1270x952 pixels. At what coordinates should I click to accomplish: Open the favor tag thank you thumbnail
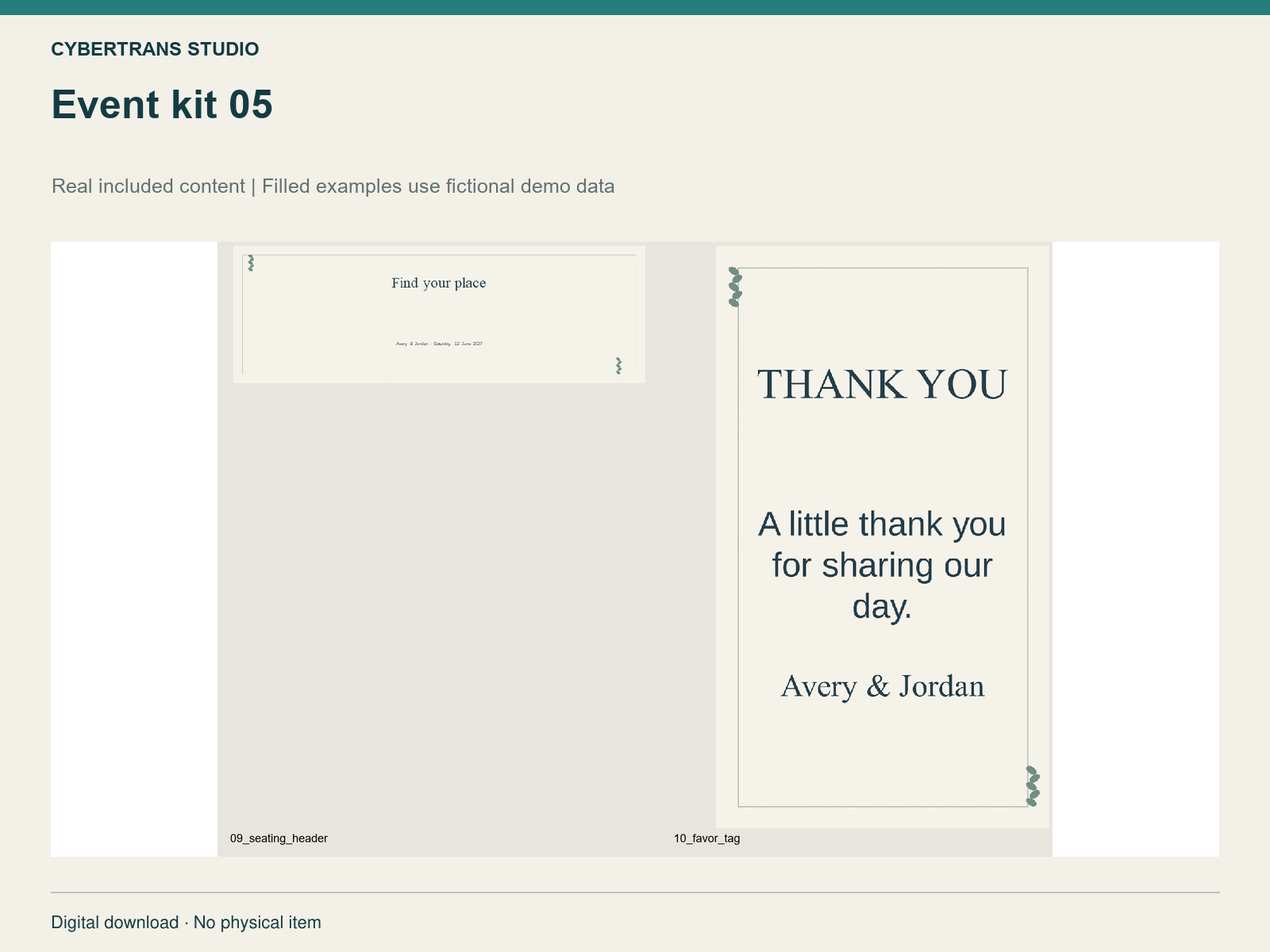click(883, 536)
